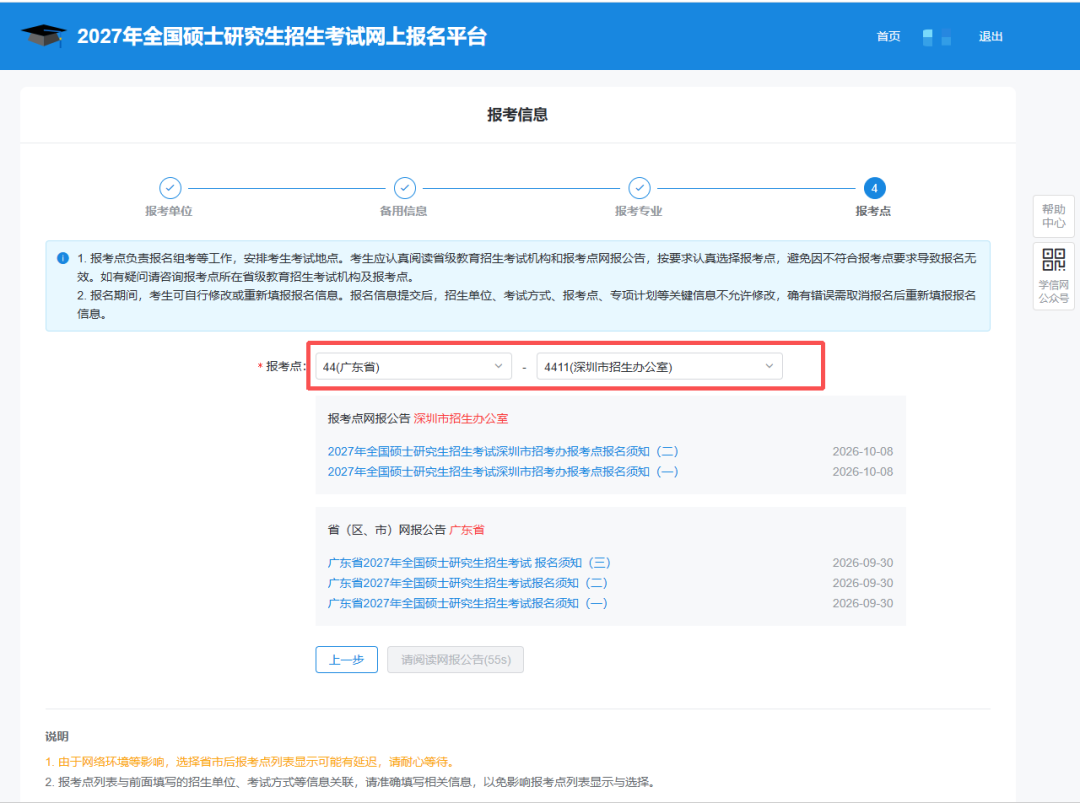The width and height of the screenshot is (1080, 803).
Task: Click the red 广东省 text
Action: point(466,530)
